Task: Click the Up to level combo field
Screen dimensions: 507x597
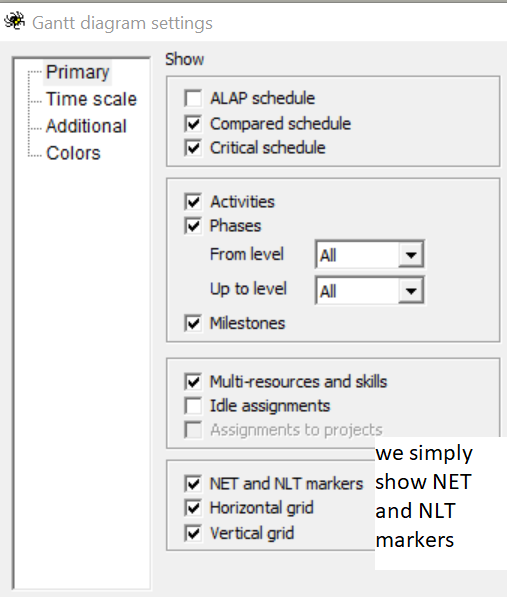Action: [370, 291]
